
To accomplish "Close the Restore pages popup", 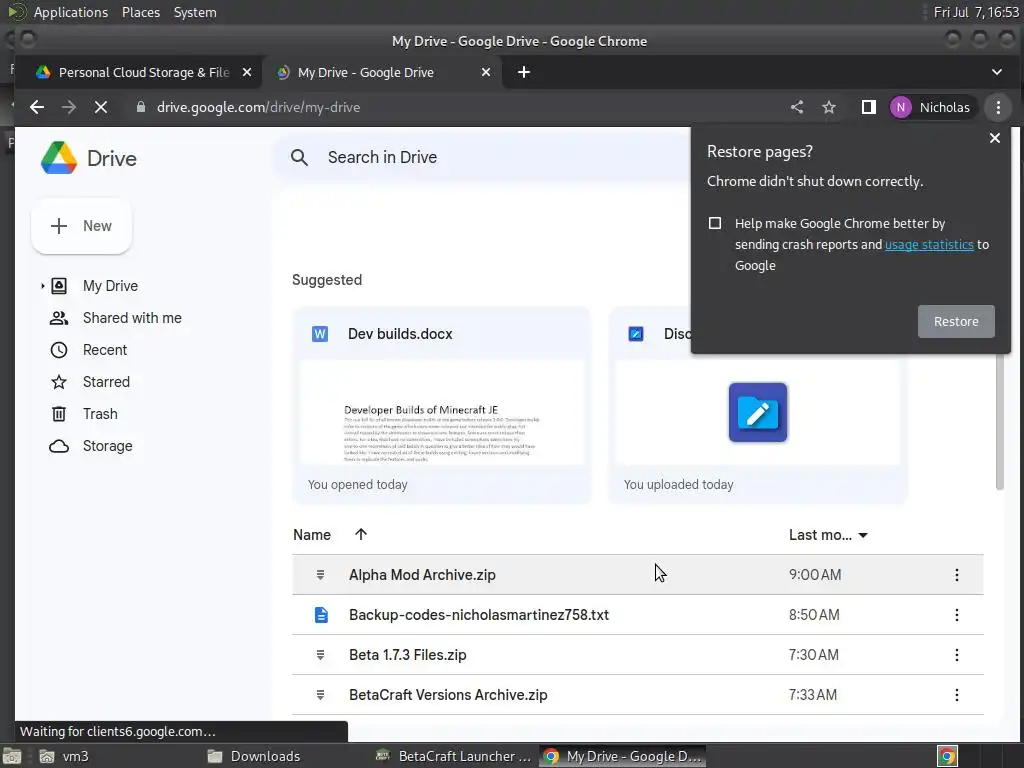I will (995, 138).
